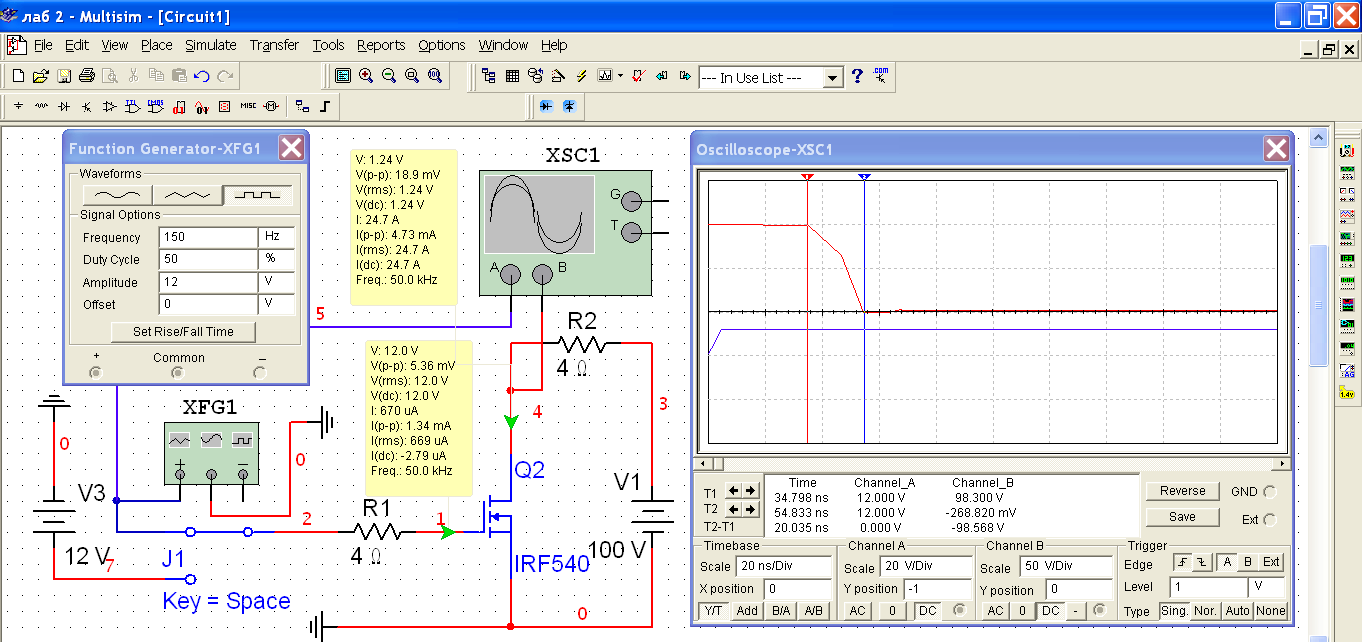Choose square waveform in Function Generator
Screen dimensions: 1362x642
click(258, 194)
